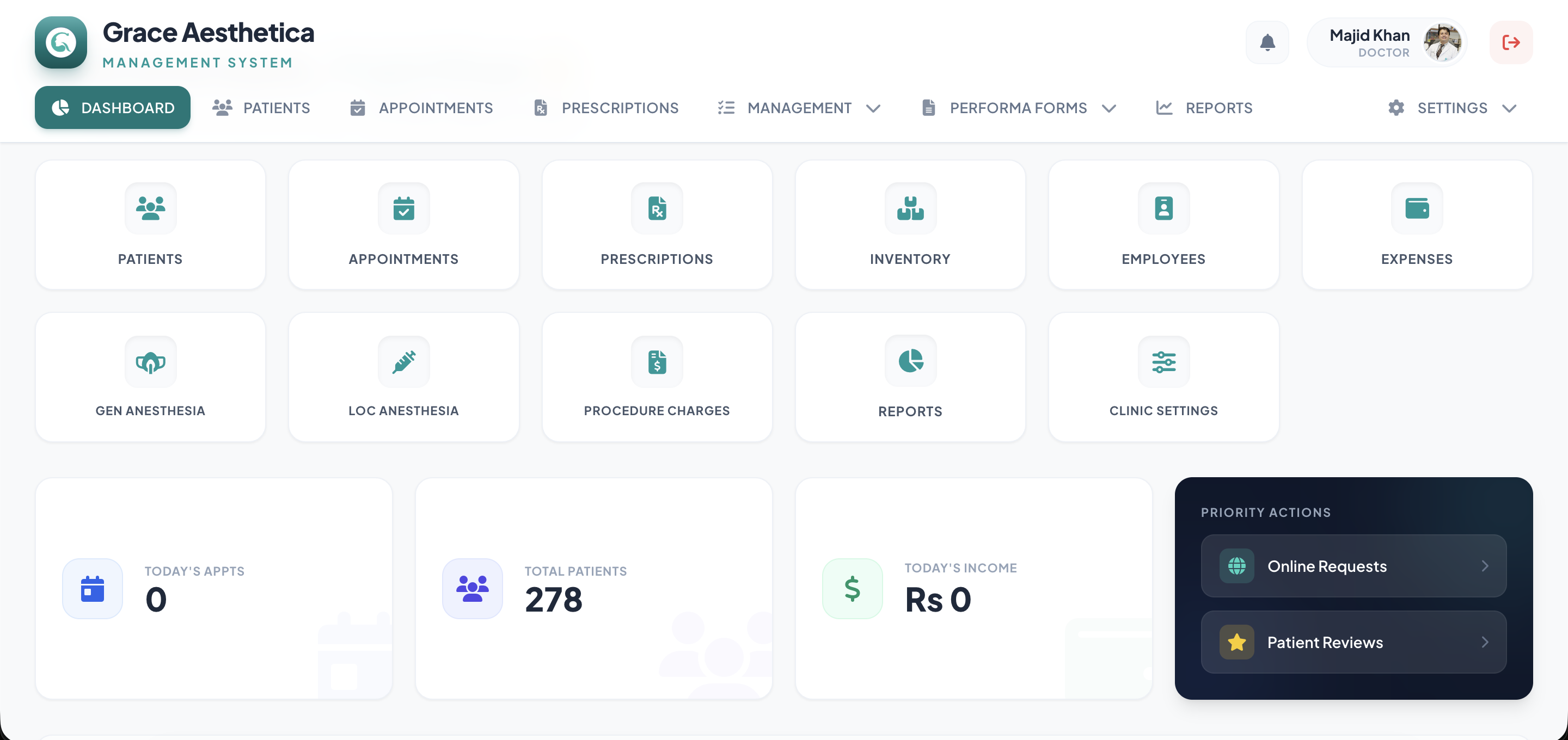Open the Clinic Settings sliders icon
The width and height of the screenshot is (1568, 740).
[x=1163, y=361]
